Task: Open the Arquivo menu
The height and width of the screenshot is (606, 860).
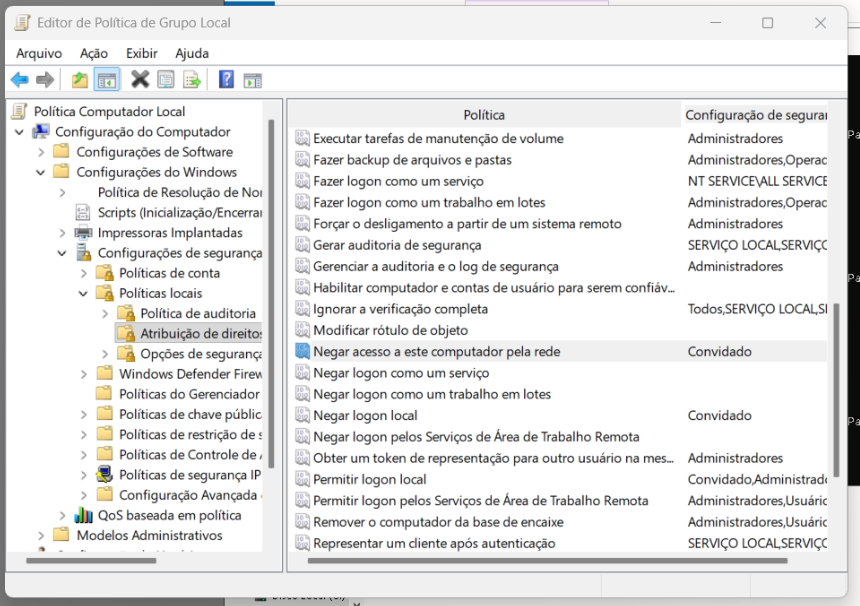Action: [39, 53]
